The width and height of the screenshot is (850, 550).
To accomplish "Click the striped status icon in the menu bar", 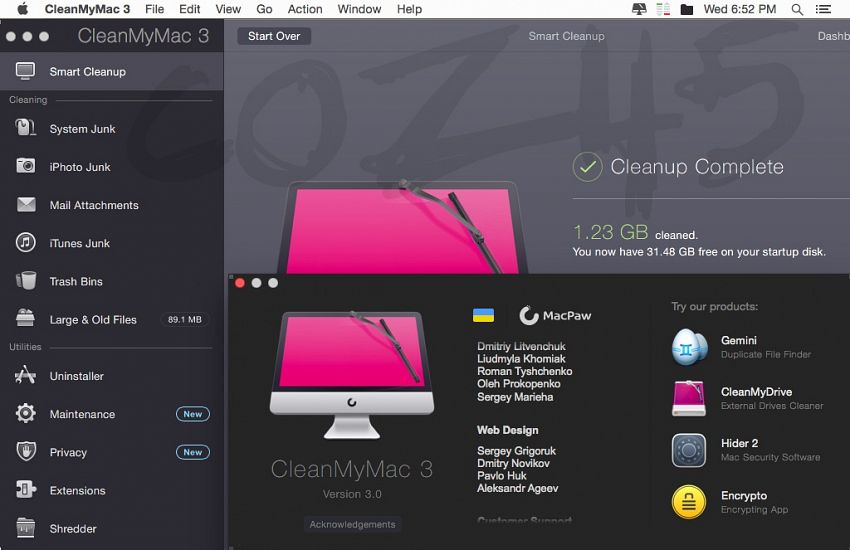I will pyautogui.click(x=663, y=9).
